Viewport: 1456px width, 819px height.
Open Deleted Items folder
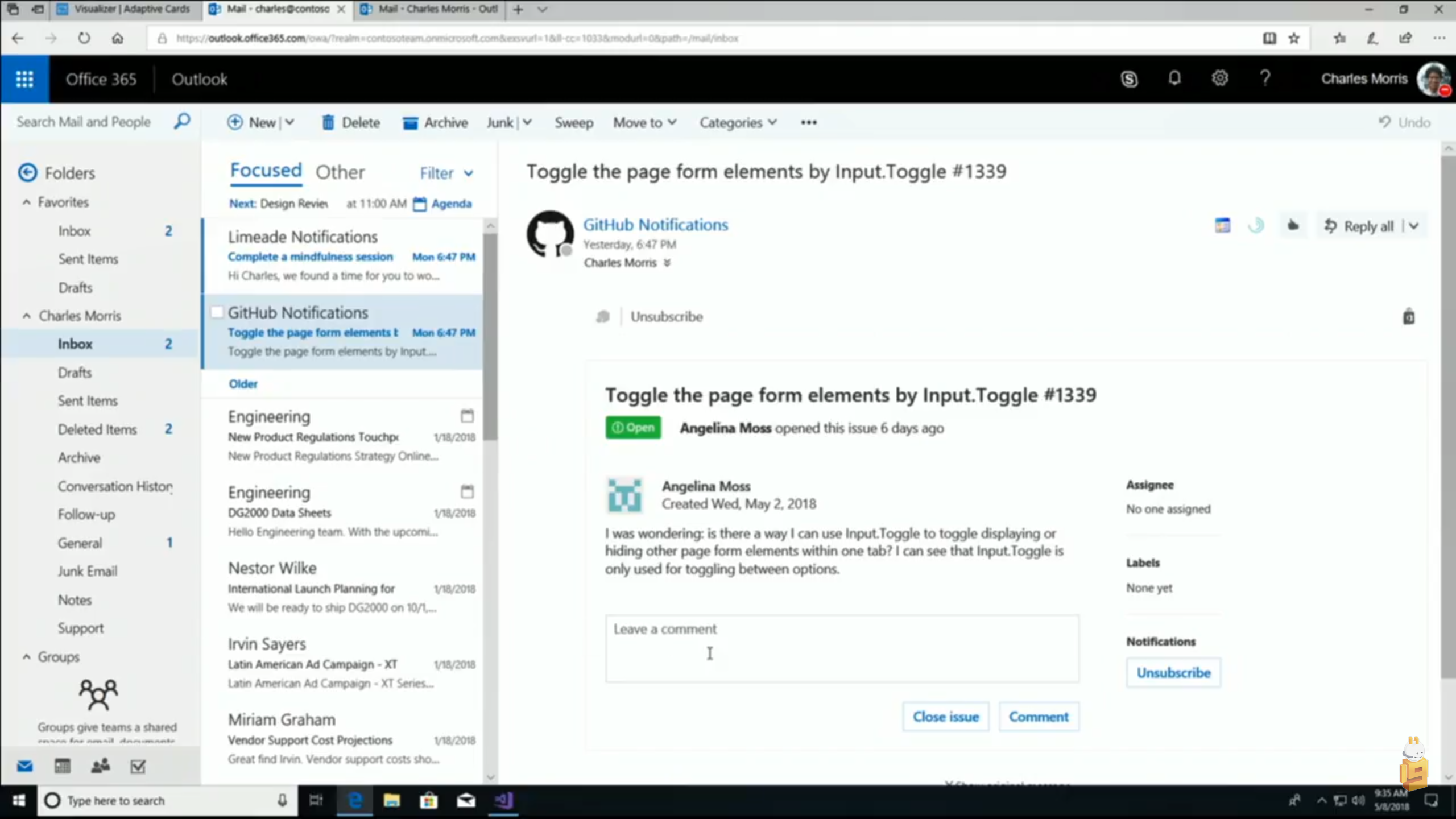pos(97,429)
